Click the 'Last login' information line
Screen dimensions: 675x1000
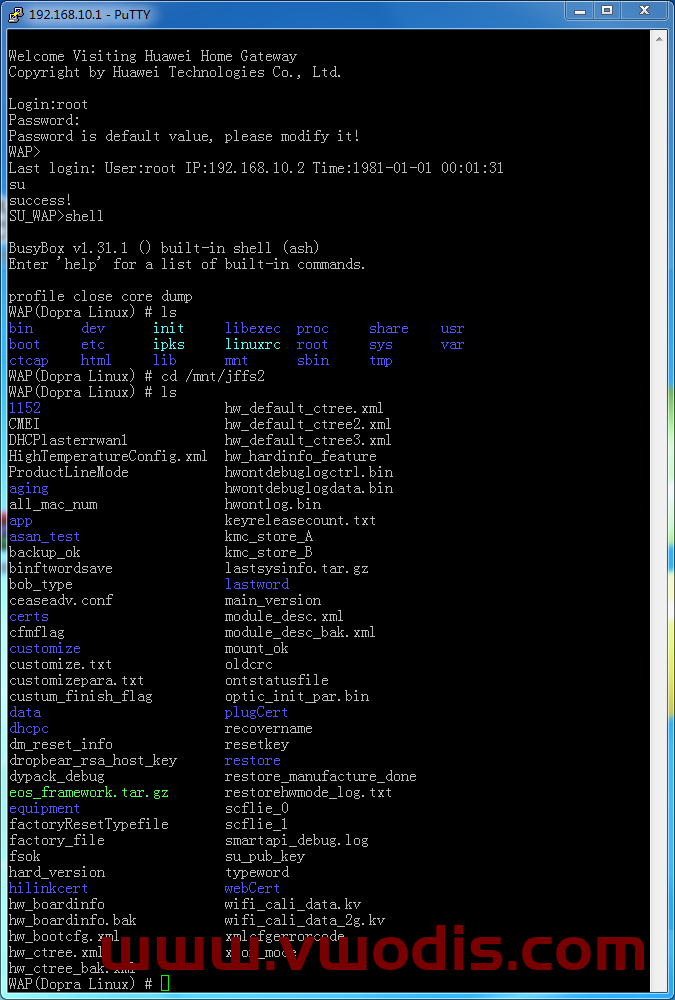pyautogui.click(x=256, y=168)
